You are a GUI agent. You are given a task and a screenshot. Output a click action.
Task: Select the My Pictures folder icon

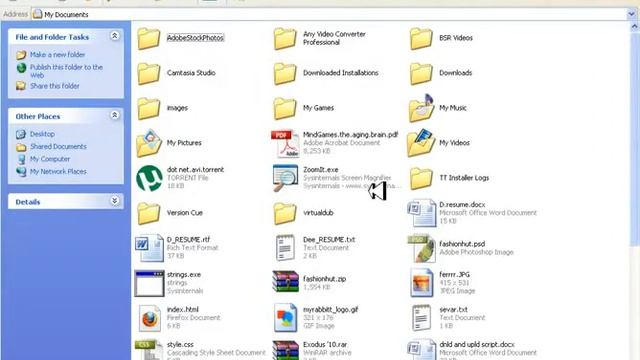(149, 143)
